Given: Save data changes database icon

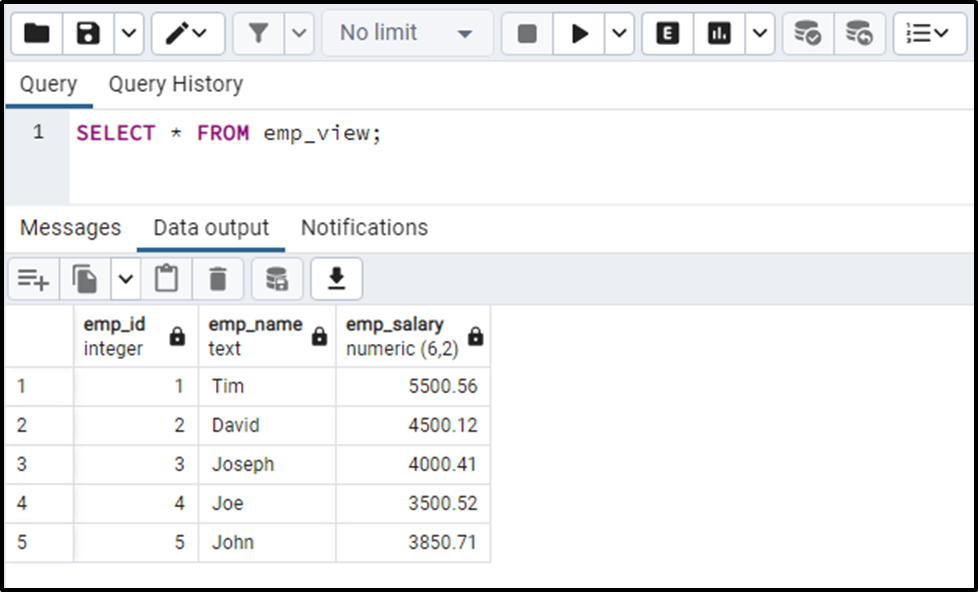Looking at the screenshot, I should pos(277,279).
